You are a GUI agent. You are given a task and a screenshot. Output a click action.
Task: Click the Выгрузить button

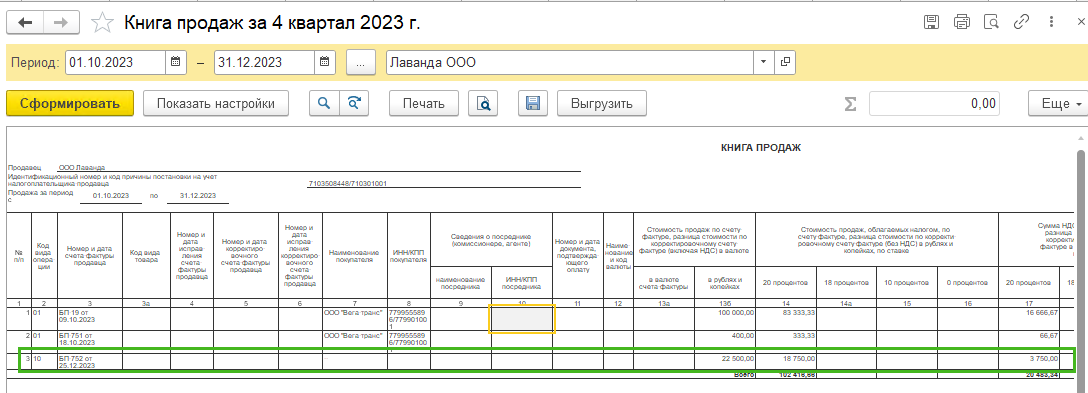(602, 103)
